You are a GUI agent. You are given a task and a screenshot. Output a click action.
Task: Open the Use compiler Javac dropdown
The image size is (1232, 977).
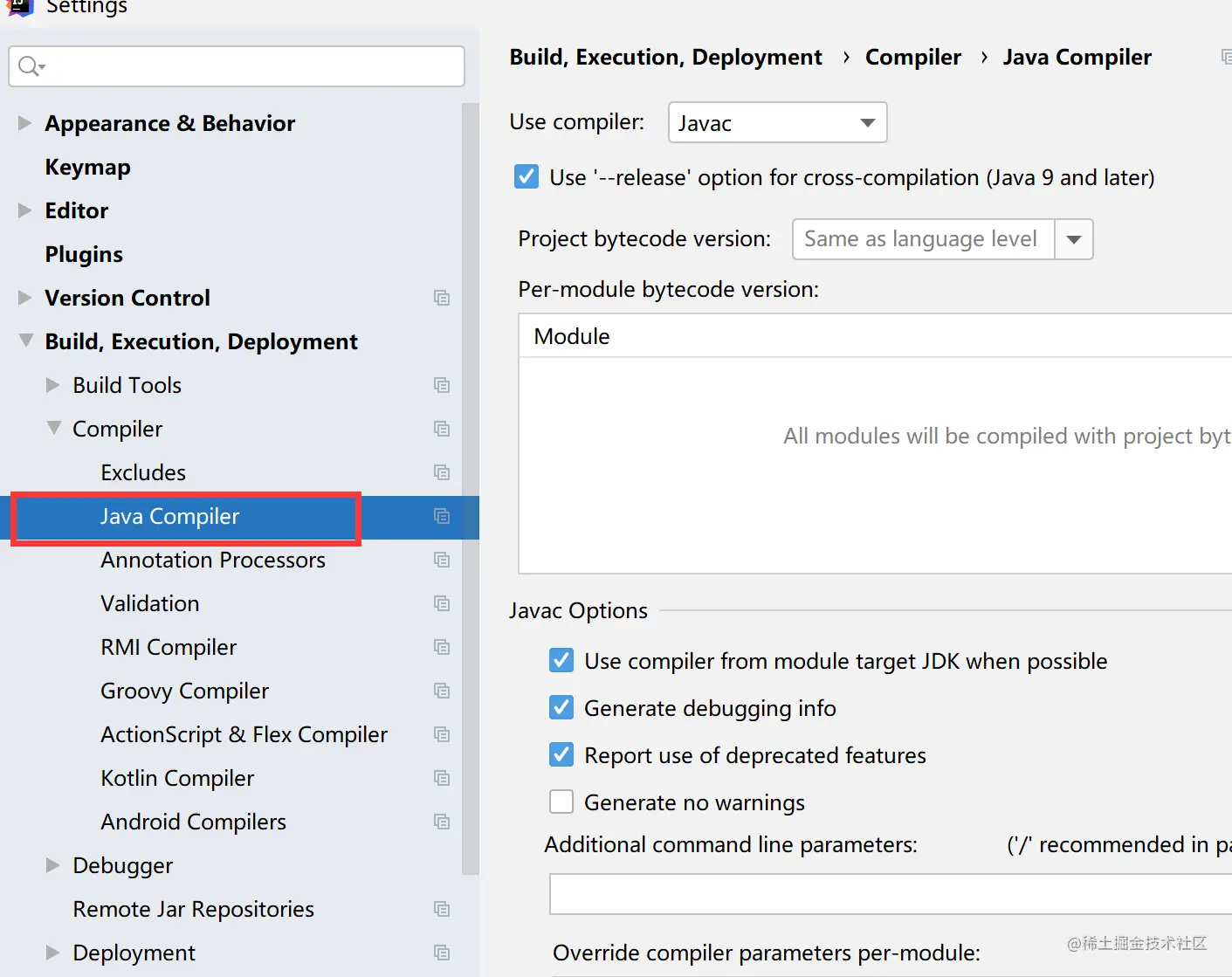tap(777, 123)
